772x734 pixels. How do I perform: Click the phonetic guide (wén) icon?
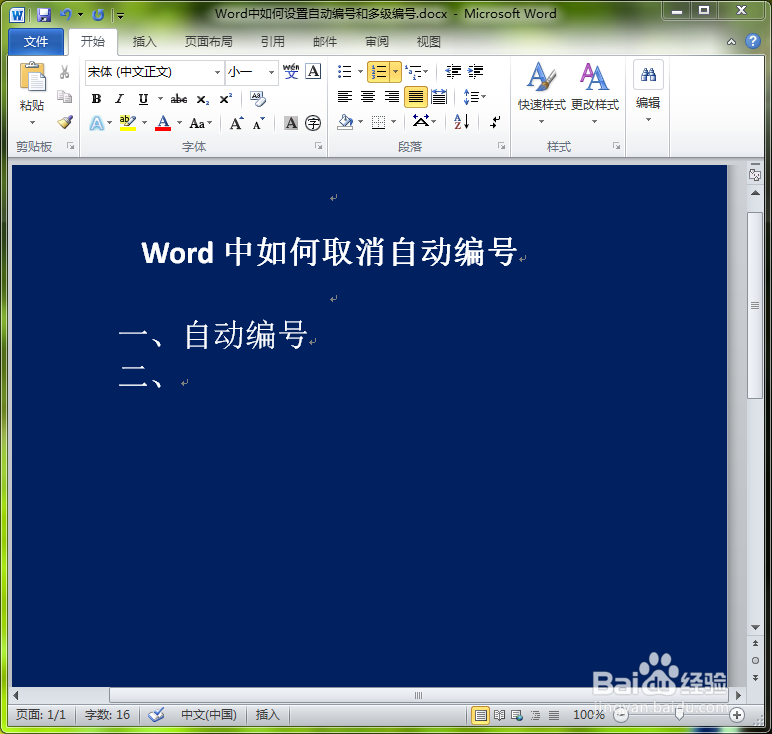(x=291, y=72)
